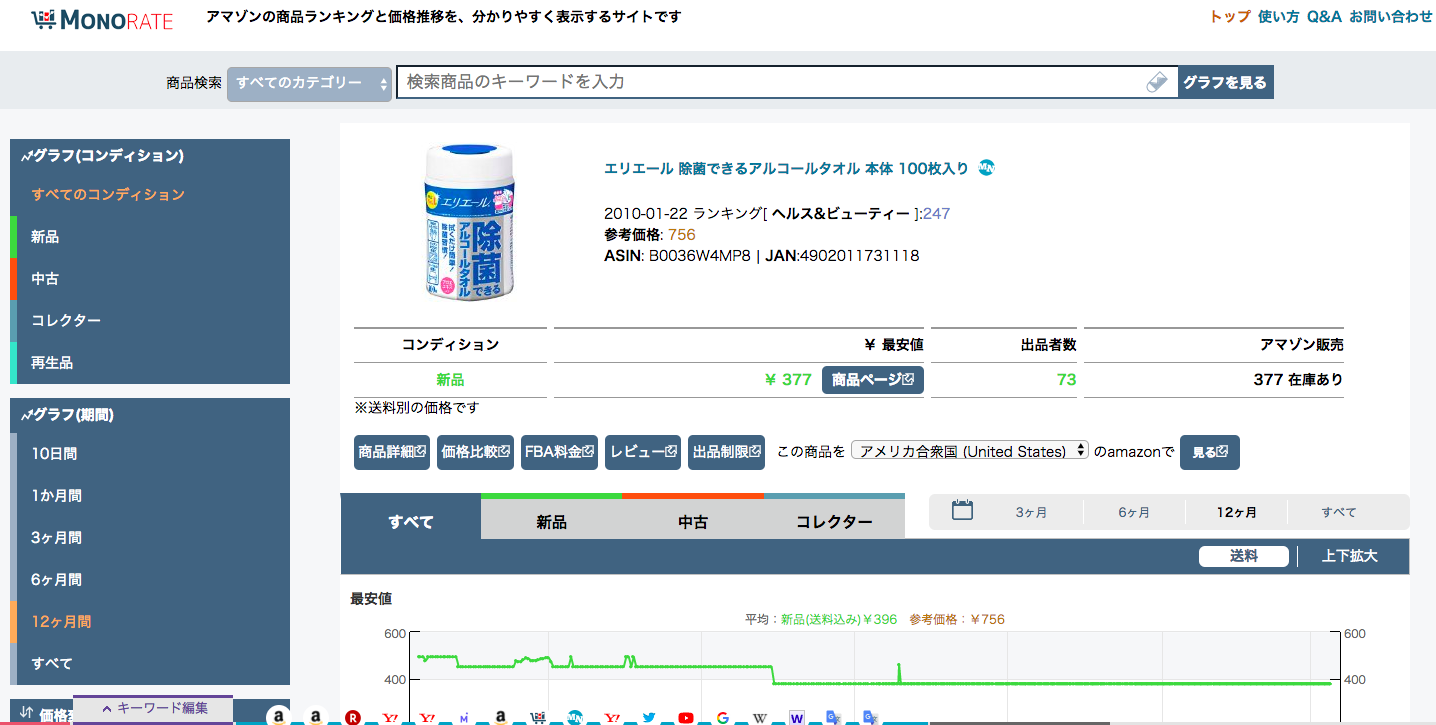Choose the 3ヶ月 period tab

tap(1031, 512)
